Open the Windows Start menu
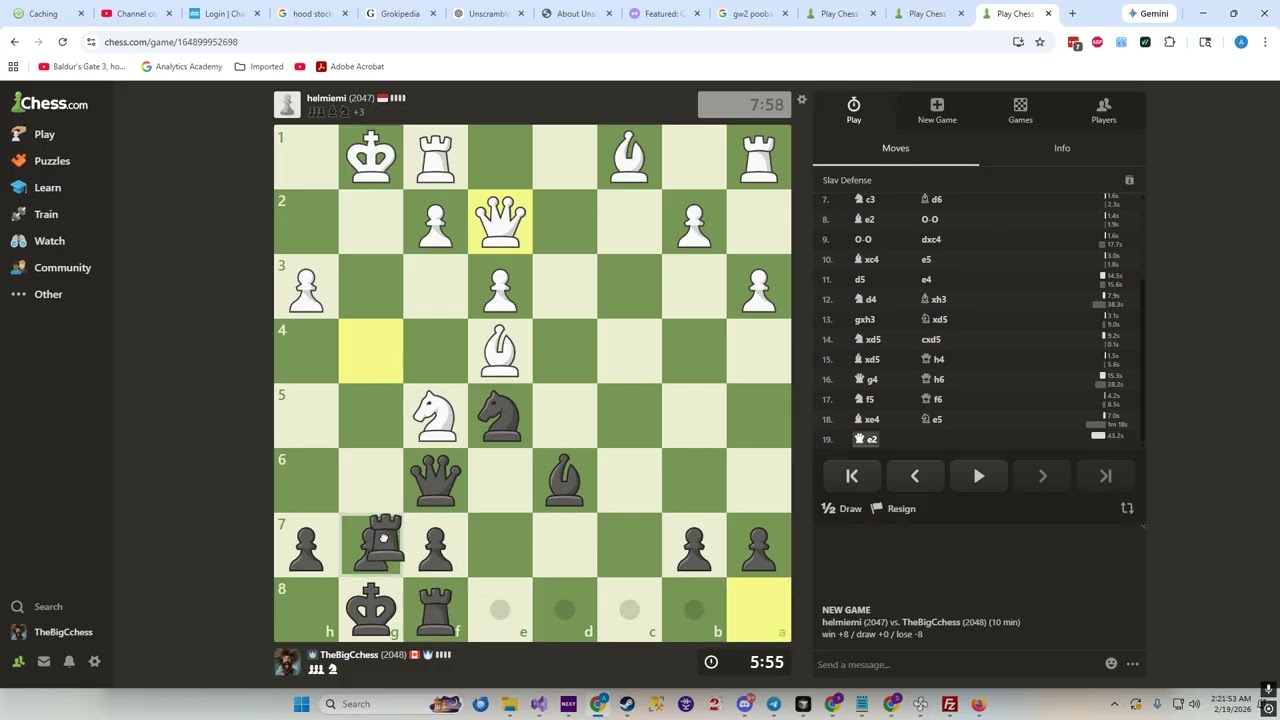Image resolution: width=1280 pixels, height=720 pixels. (301, 704)
